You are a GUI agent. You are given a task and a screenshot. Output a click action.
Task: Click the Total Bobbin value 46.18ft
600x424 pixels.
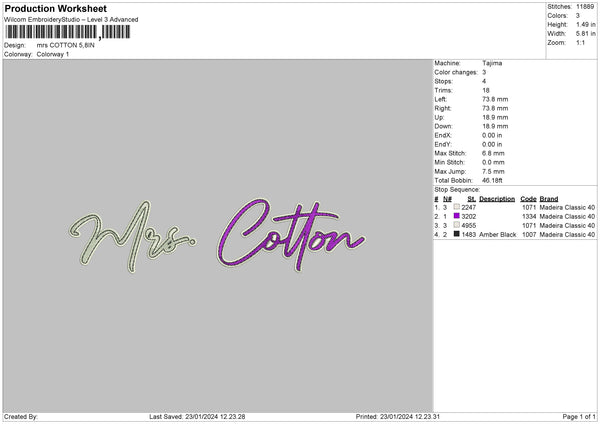coord(492,180)
